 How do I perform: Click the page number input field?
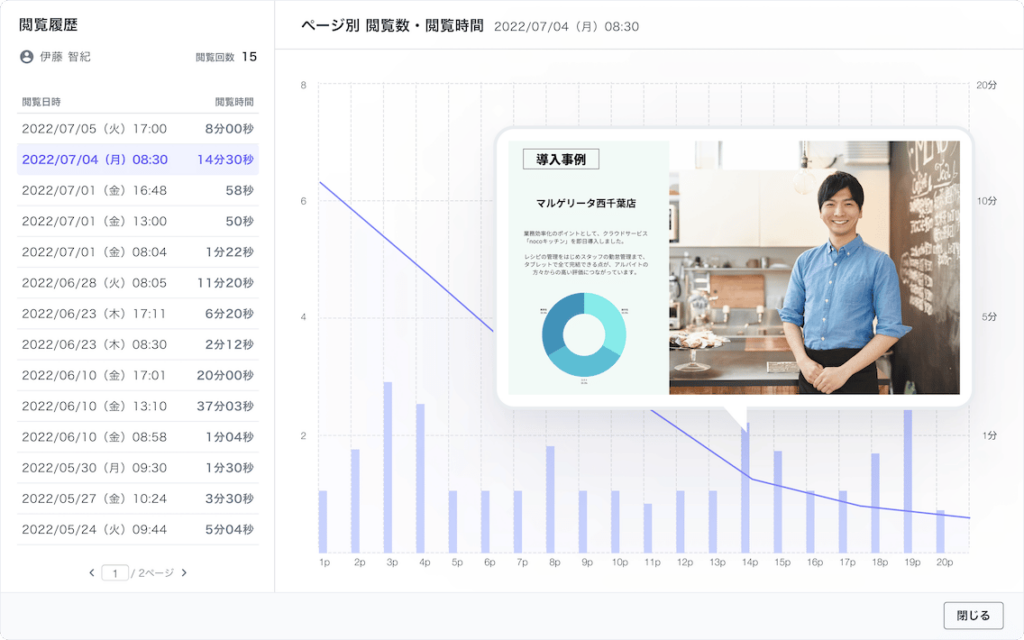(x=115, y=573)
